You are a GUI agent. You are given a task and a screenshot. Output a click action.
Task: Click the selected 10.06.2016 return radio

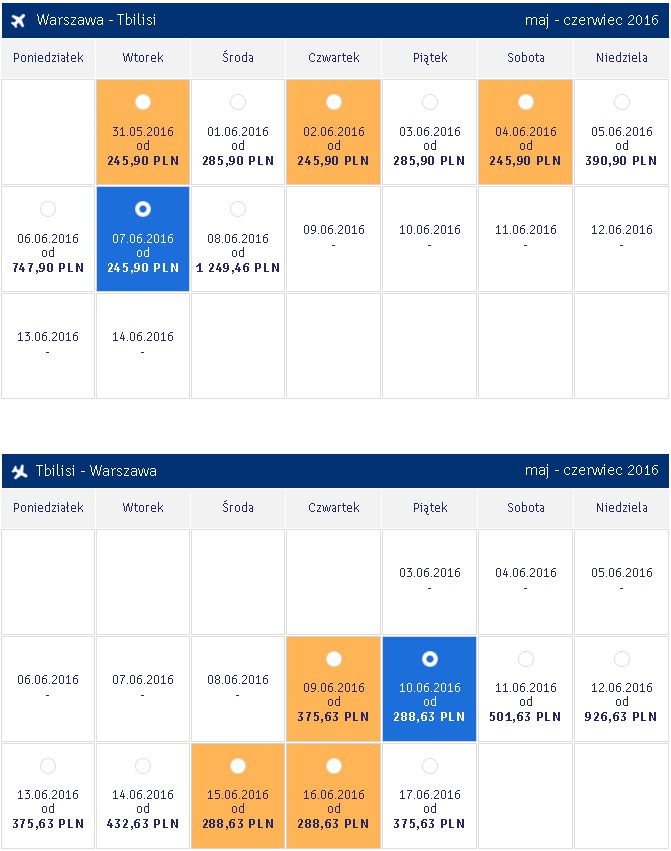click(x=429, y=659)
